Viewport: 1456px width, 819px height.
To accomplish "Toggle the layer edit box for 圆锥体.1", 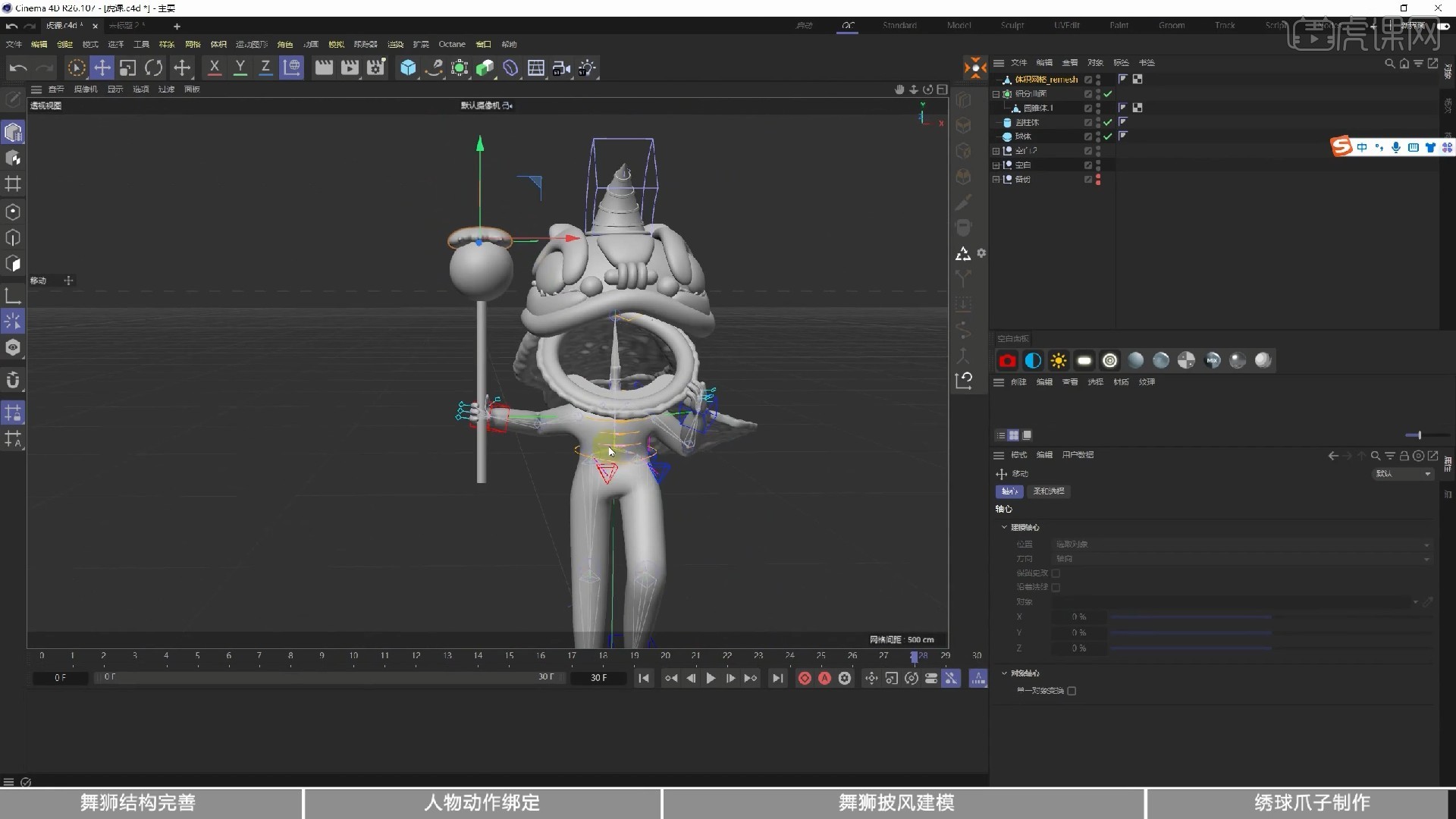I will pos(1088,108).
